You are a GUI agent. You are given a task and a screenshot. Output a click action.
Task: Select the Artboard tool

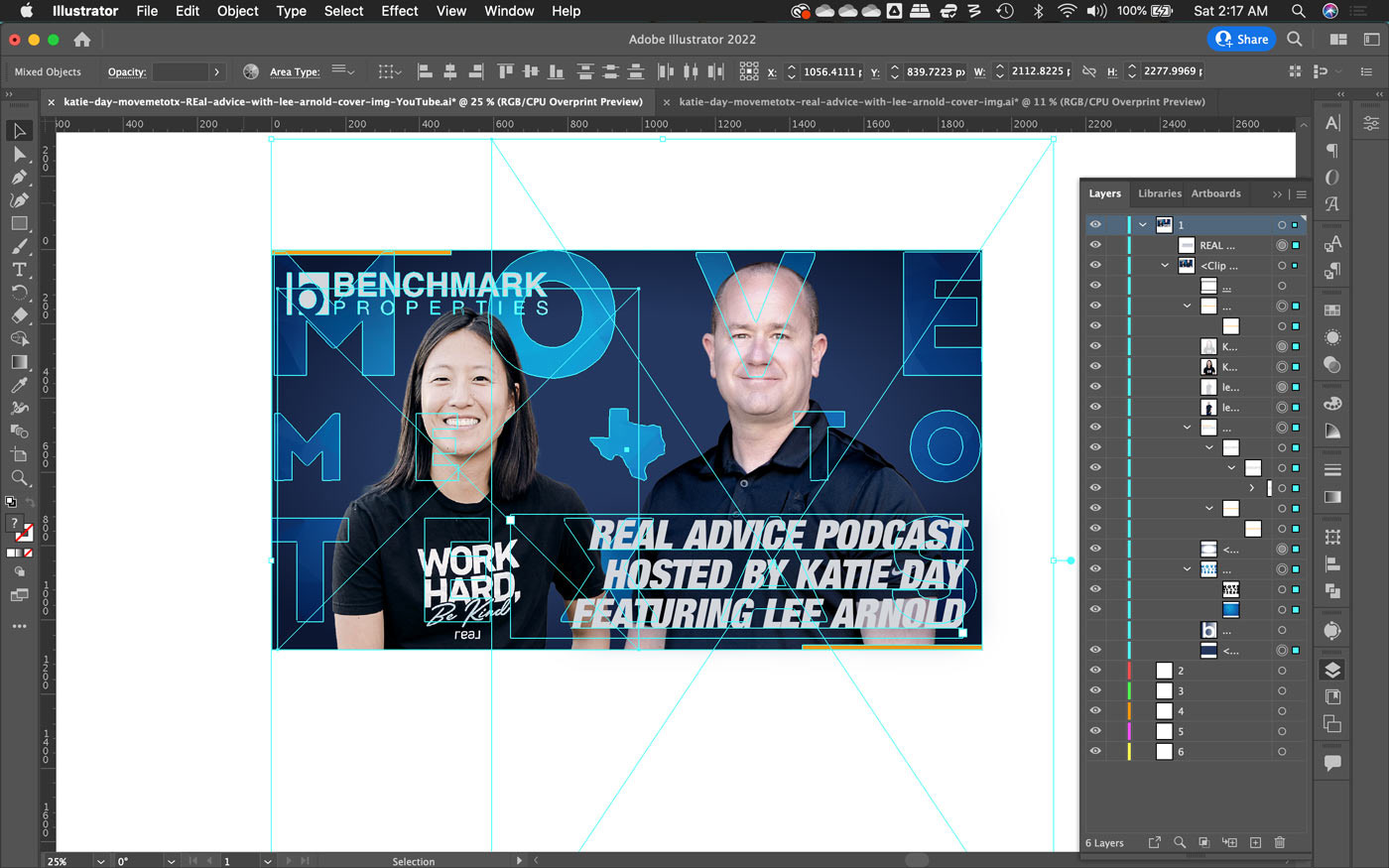[x=19, y=454]
